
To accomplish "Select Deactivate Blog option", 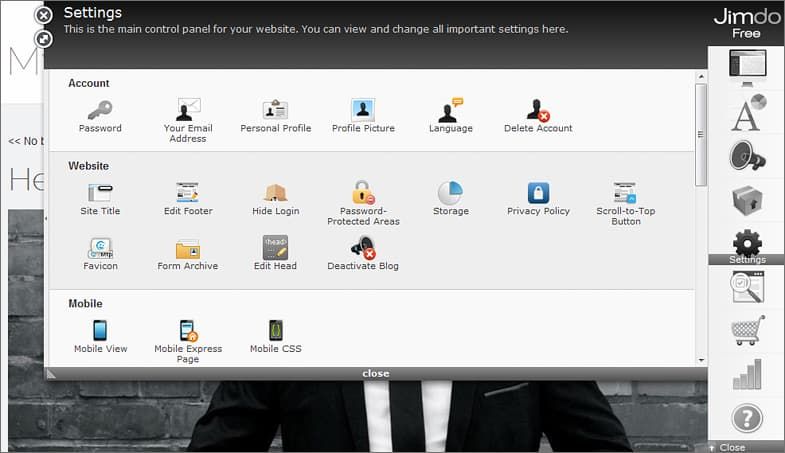I will coord(363,254).
